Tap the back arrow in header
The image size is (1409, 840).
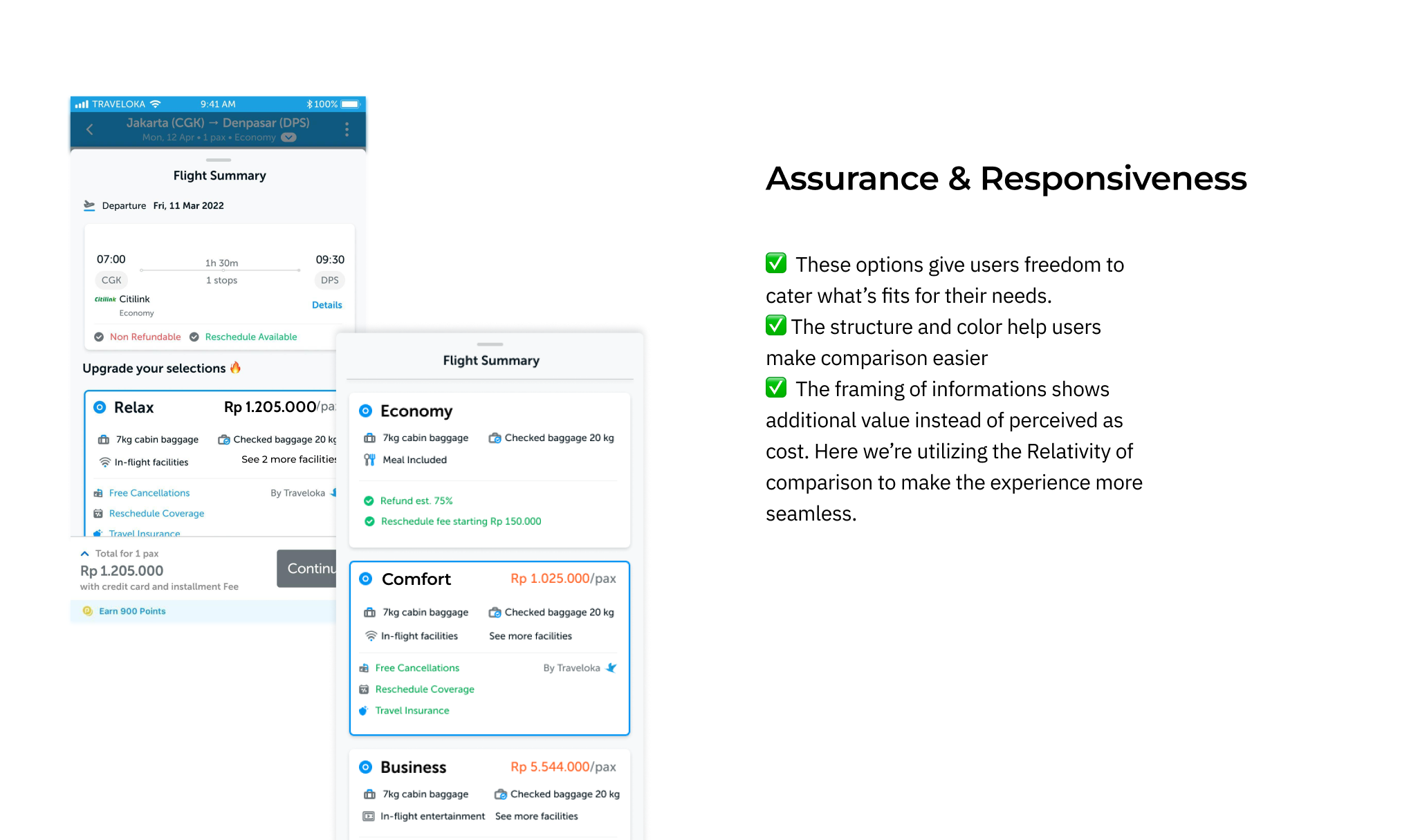[x=90, y=129]
